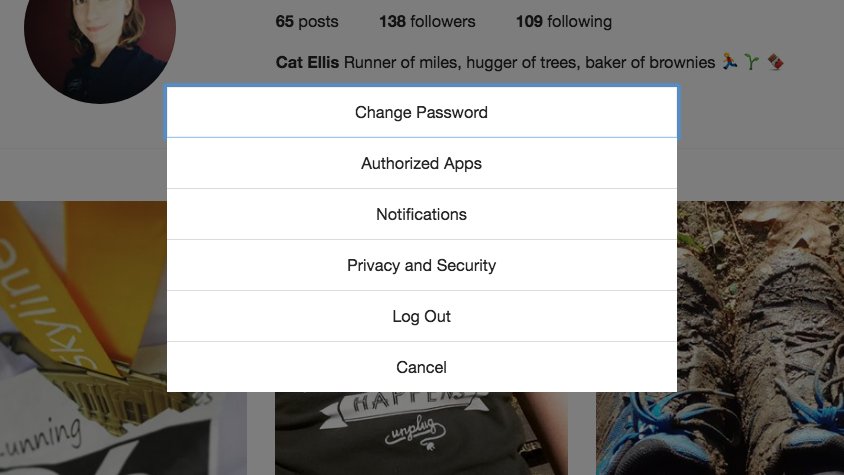
Task: Open Privacy and Security settings
Action: pyautogui.click(x=421, y=265)
